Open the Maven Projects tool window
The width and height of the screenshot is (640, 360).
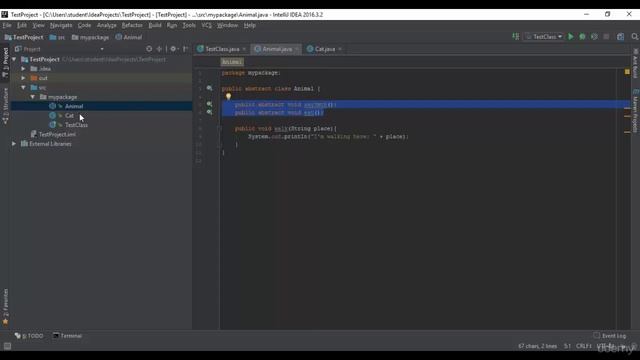[x=635, y=110]
